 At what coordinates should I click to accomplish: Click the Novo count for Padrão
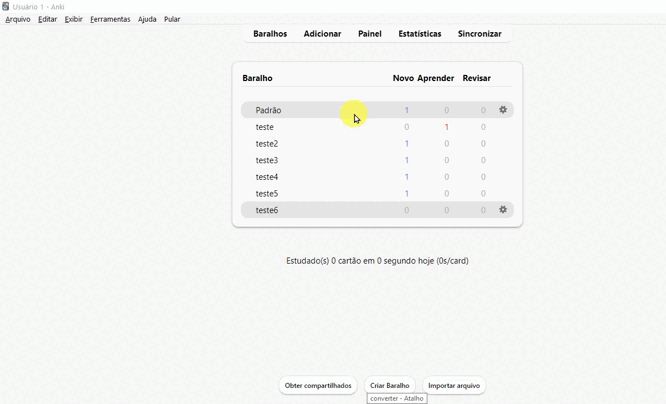tap(406, 110)
